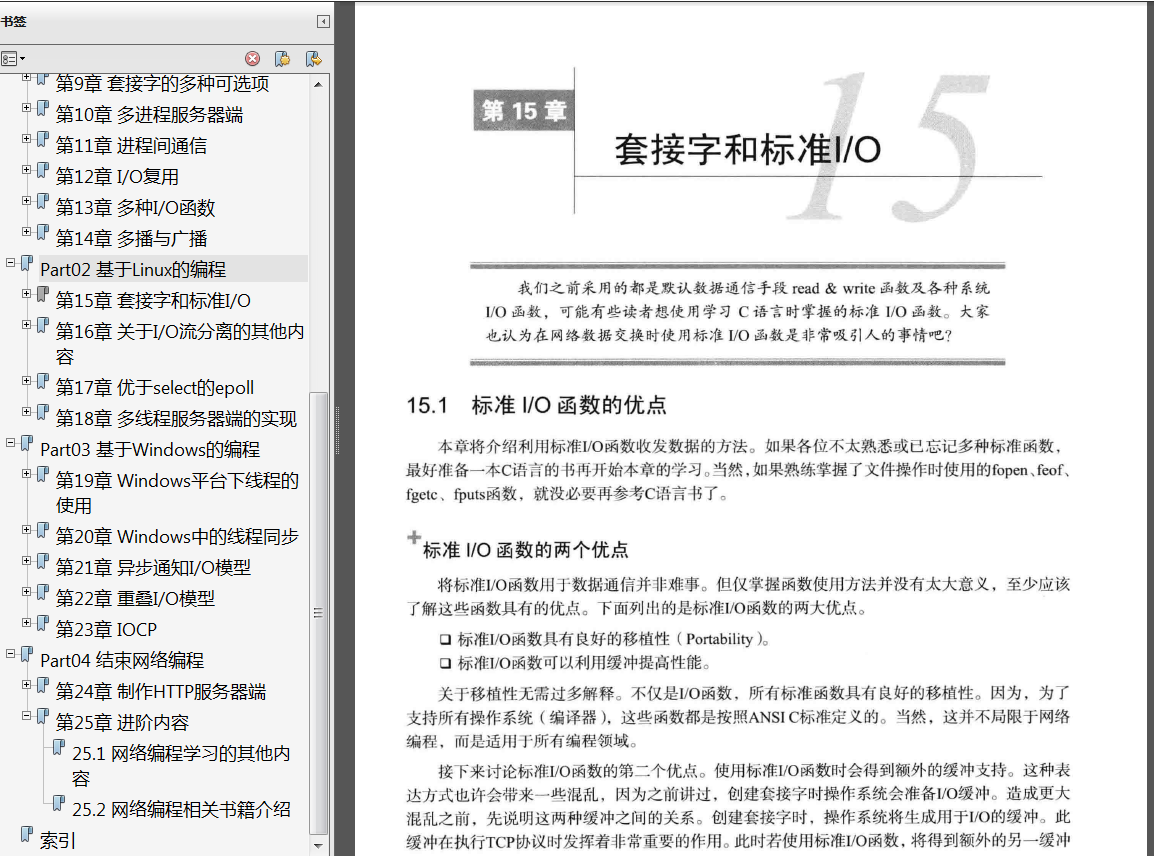
Task: Expand the 第12章 I/O复用 node
Action: tap(26, 169)
